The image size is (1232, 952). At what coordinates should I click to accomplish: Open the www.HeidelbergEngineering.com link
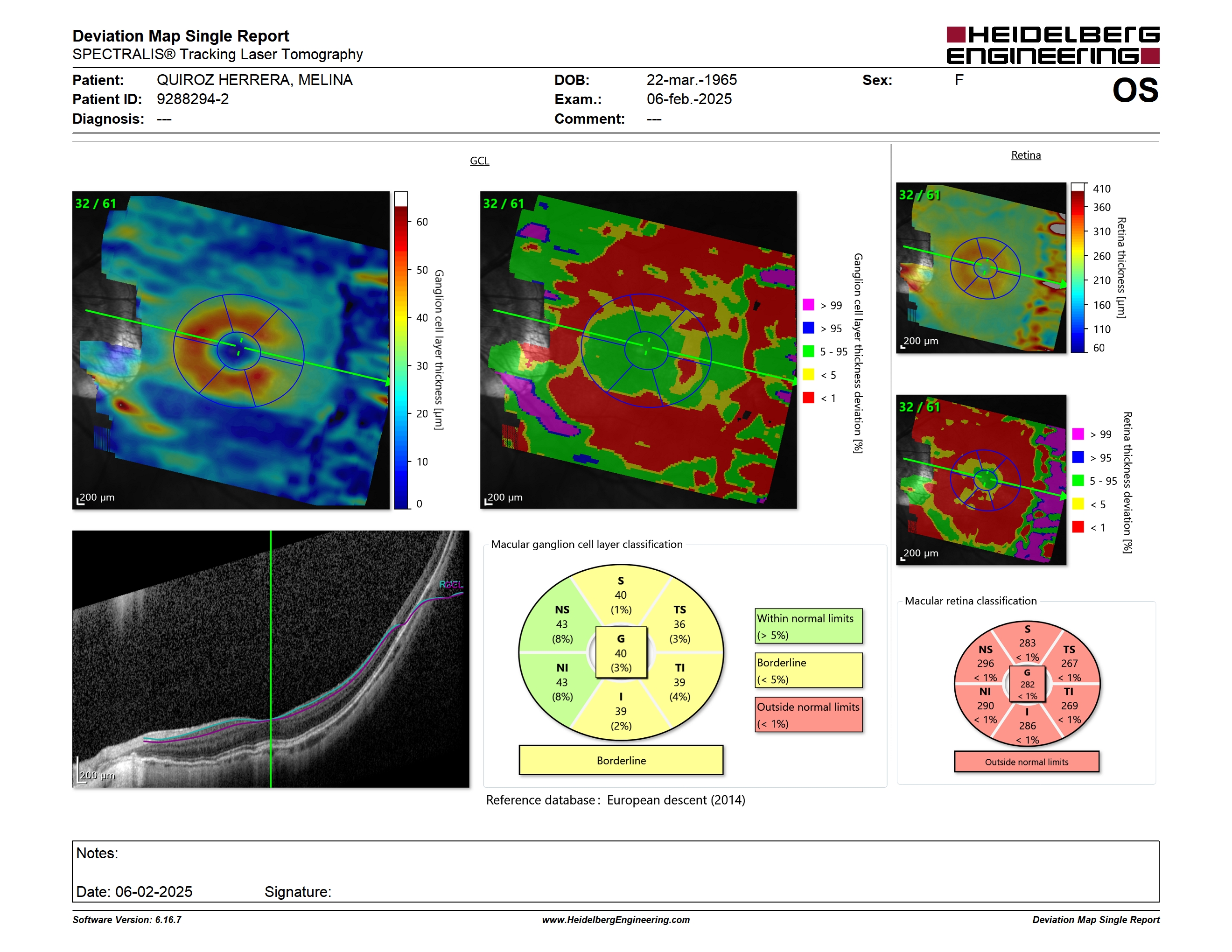[x=616, y=920]
